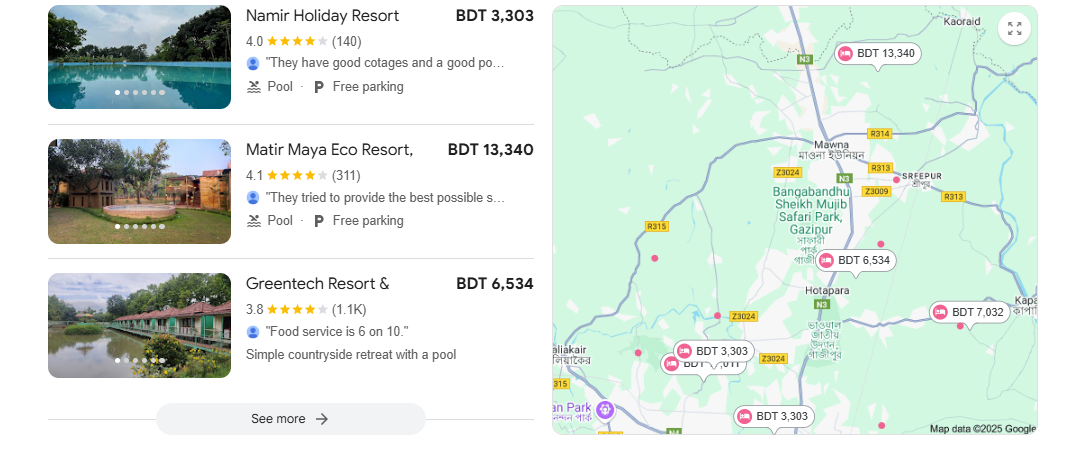Screen dimensions: 1073x449
Task: Open Greentech Resort listing title
Action: [x=318, y=283]
